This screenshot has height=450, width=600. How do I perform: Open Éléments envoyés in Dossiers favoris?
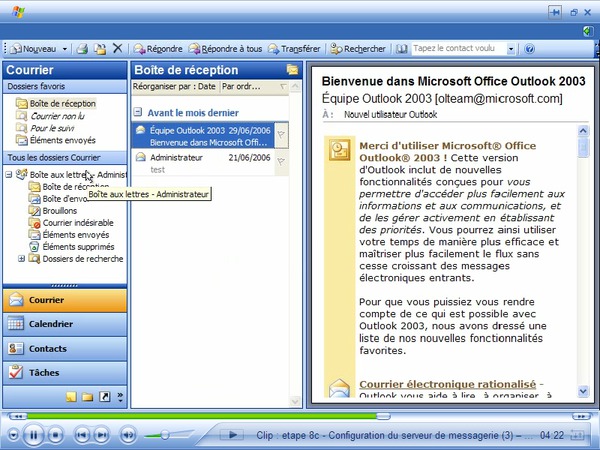[x=56, y=140]
